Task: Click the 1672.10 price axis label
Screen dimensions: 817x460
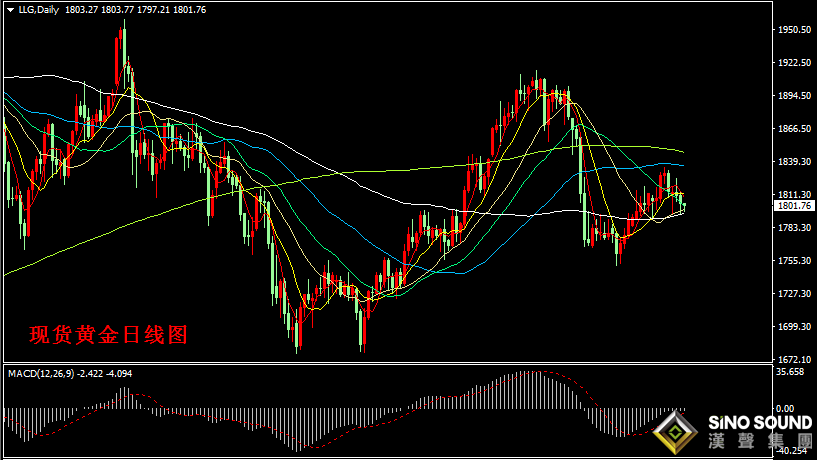Action: (x=795, y=359)
